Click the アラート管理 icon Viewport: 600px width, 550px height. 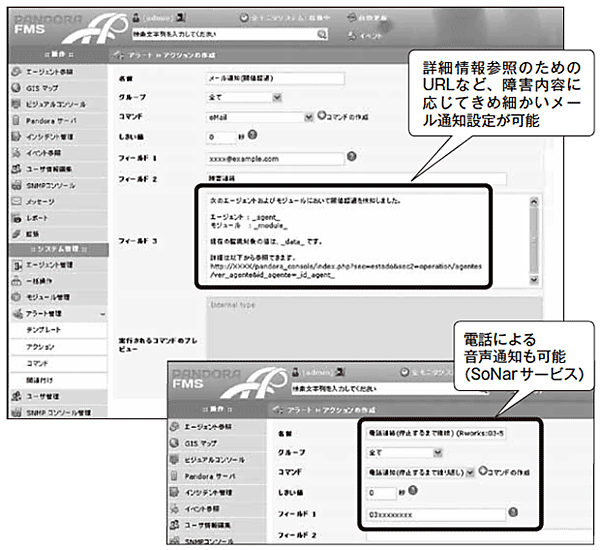(18, 314)
